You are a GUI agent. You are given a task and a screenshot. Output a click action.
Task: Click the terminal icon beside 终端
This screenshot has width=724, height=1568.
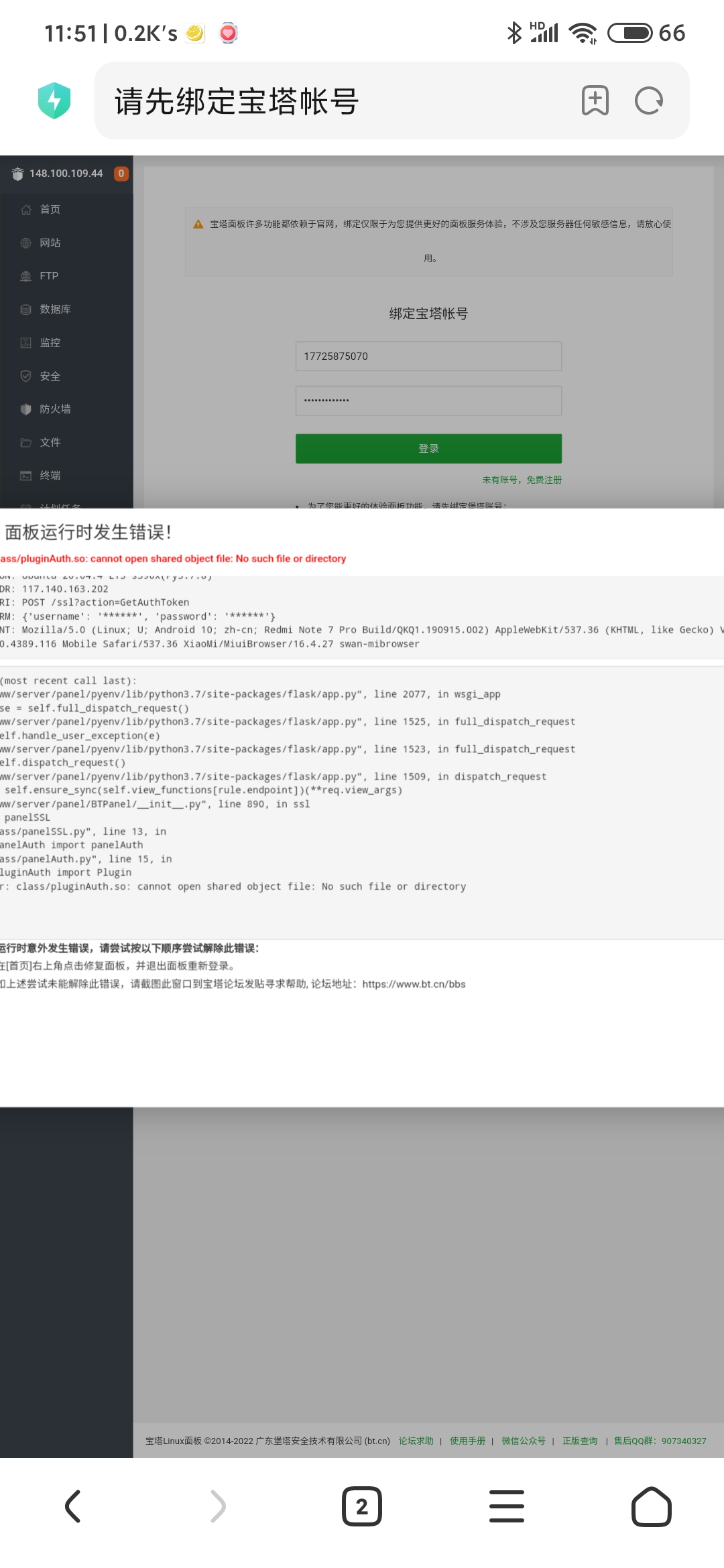coord(26,476)
